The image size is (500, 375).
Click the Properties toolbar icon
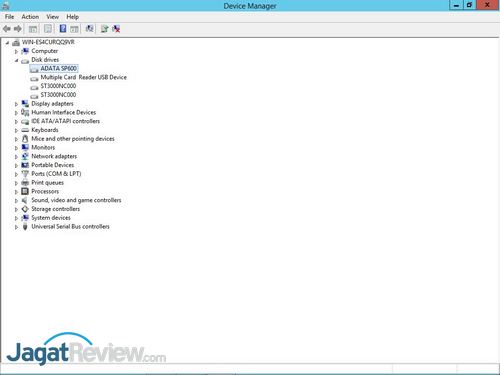pos(48,29)
